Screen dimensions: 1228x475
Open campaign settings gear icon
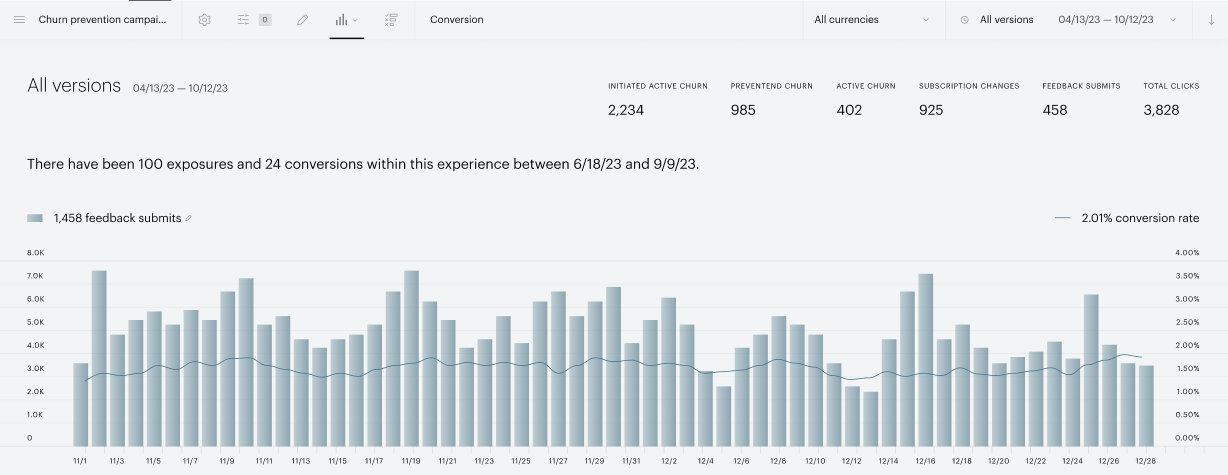pyautogui.click(x=205, y=20)
